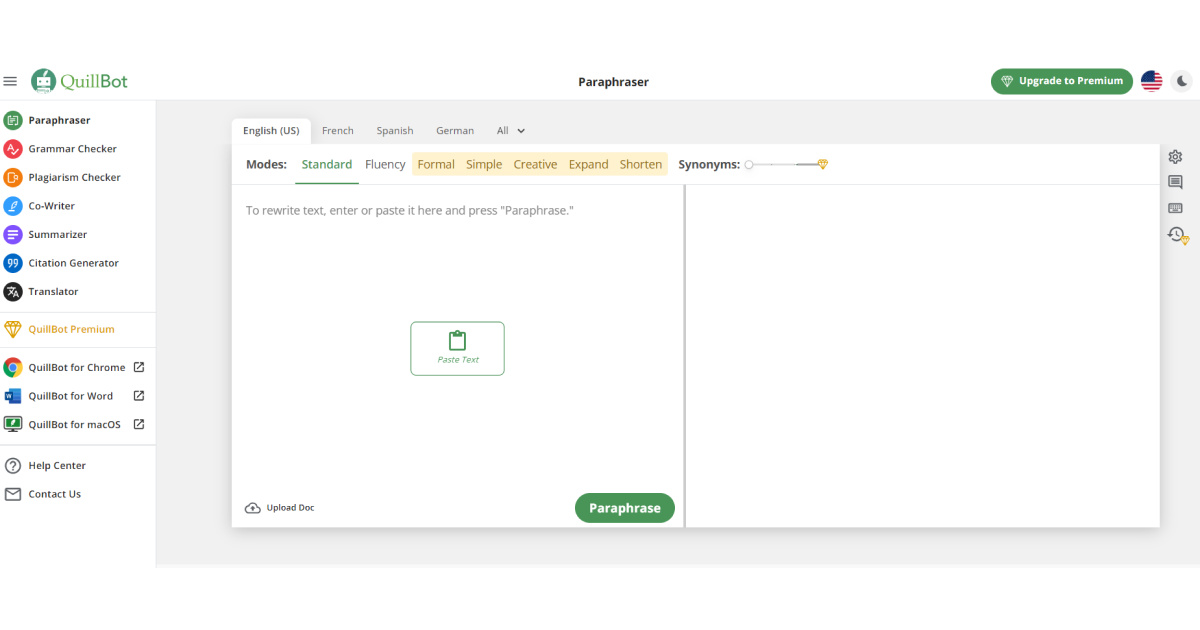This screenshot has width=1200, height=630.
Task: Open the keyboard hotkeys icon
Action: pyautogui.click(x=1175, y=208)
